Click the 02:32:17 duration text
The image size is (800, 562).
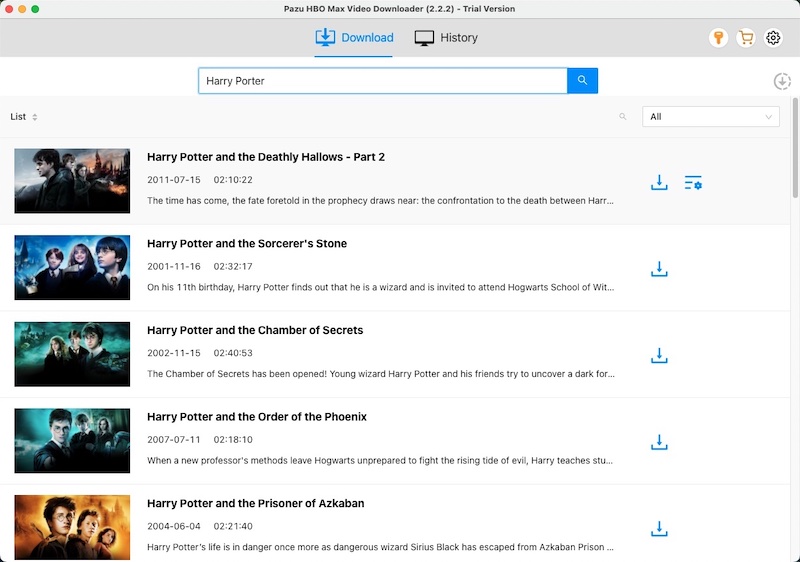(x=233, y=266)
